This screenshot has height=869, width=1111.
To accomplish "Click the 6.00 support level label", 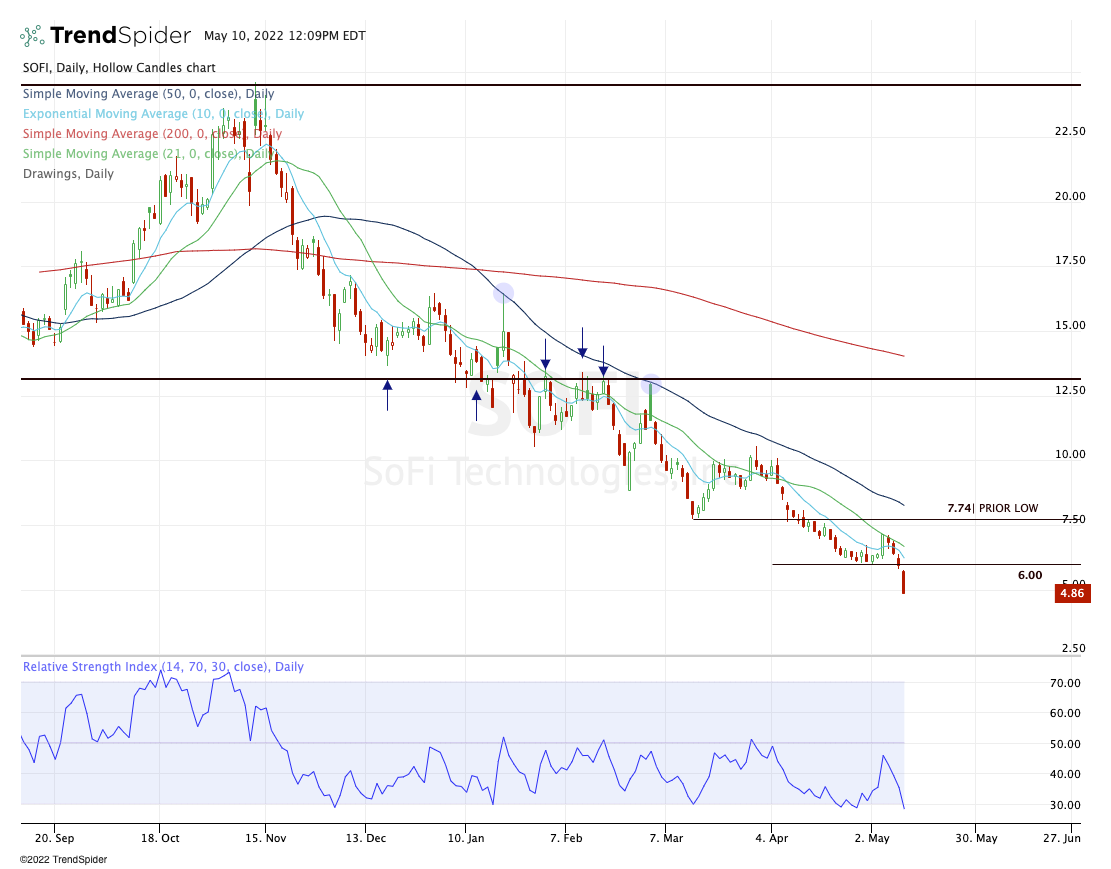I will 1029,575.
